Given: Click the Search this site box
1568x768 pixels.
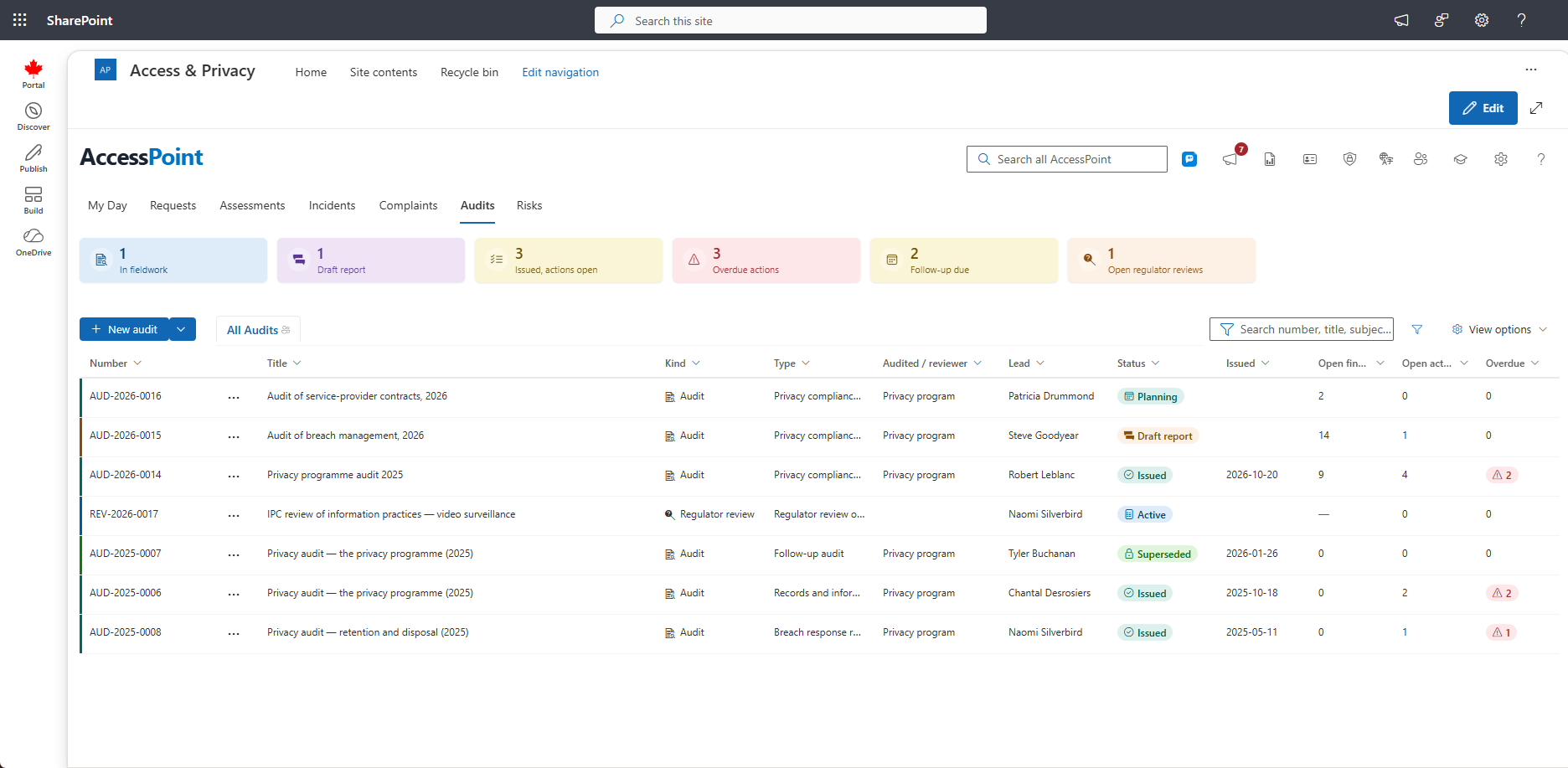Looking at the screenshot, I should [791, 20].
